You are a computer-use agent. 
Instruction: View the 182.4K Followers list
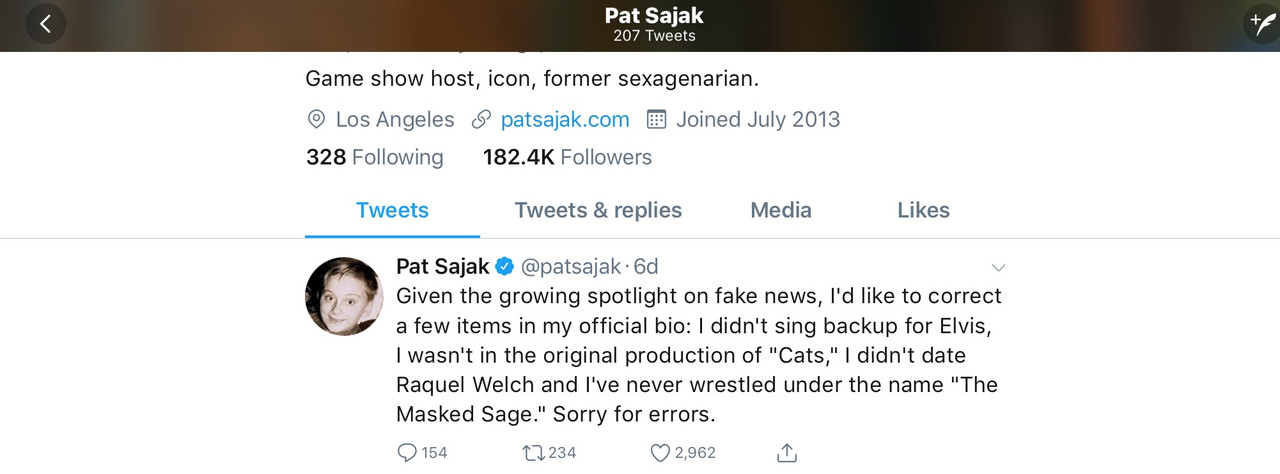567,157
